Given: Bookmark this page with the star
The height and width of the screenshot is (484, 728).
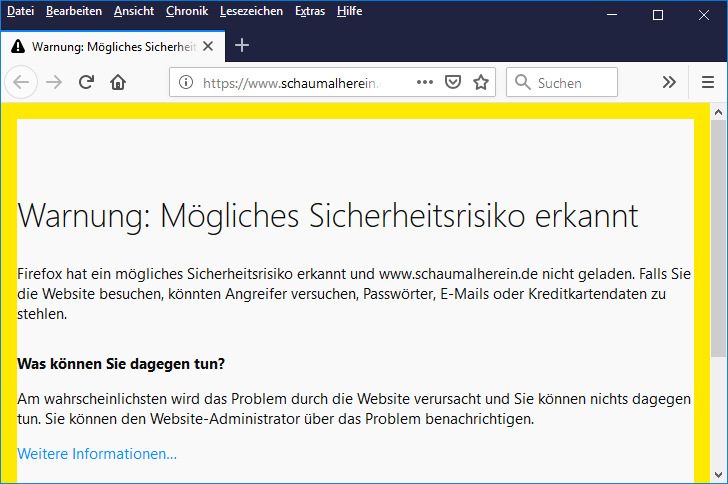Looking at the screenshot, I should [x=481, y=83].
